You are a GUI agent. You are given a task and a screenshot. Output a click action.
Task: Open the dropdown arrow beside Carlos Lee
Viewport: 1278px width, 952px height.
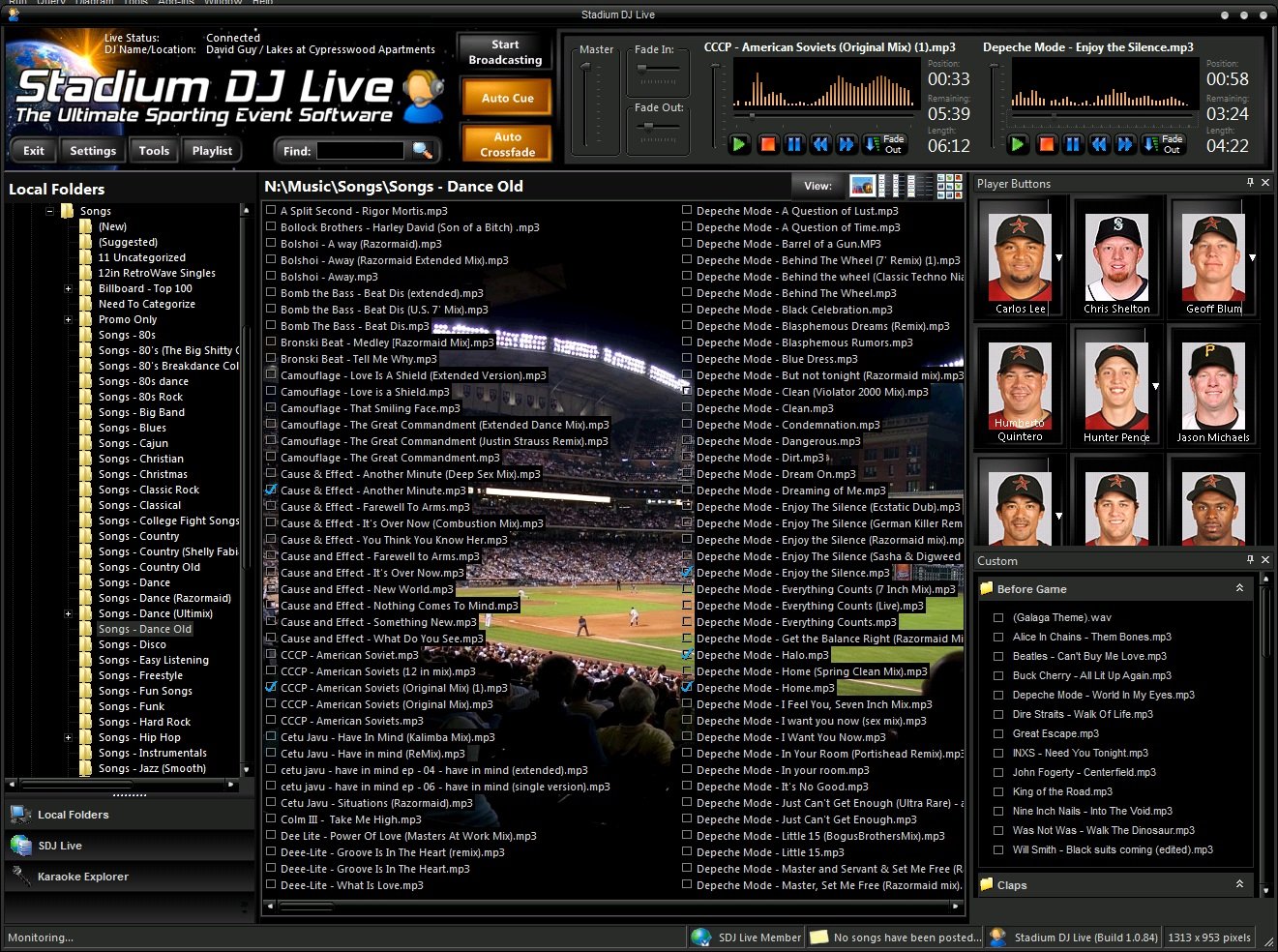click(x=1058, y=257)
